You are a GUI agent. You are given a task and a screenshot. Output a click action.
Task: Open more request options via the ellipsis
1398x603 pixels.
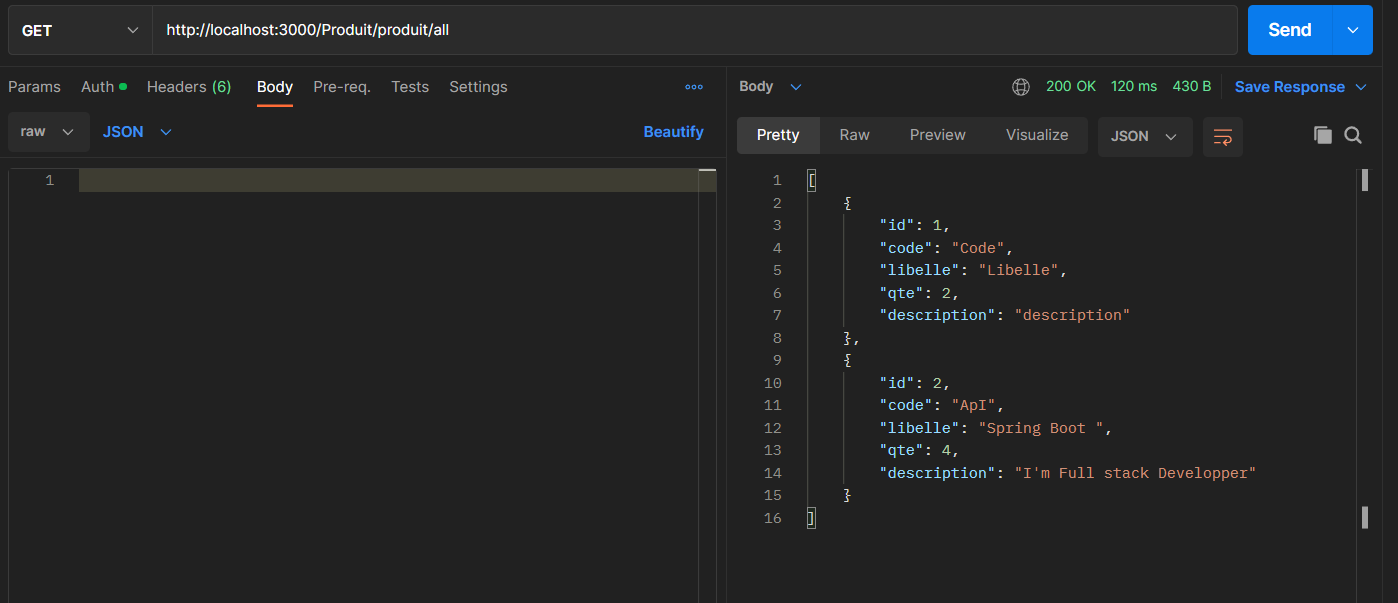pyautogui.click(x=694, y=87)
